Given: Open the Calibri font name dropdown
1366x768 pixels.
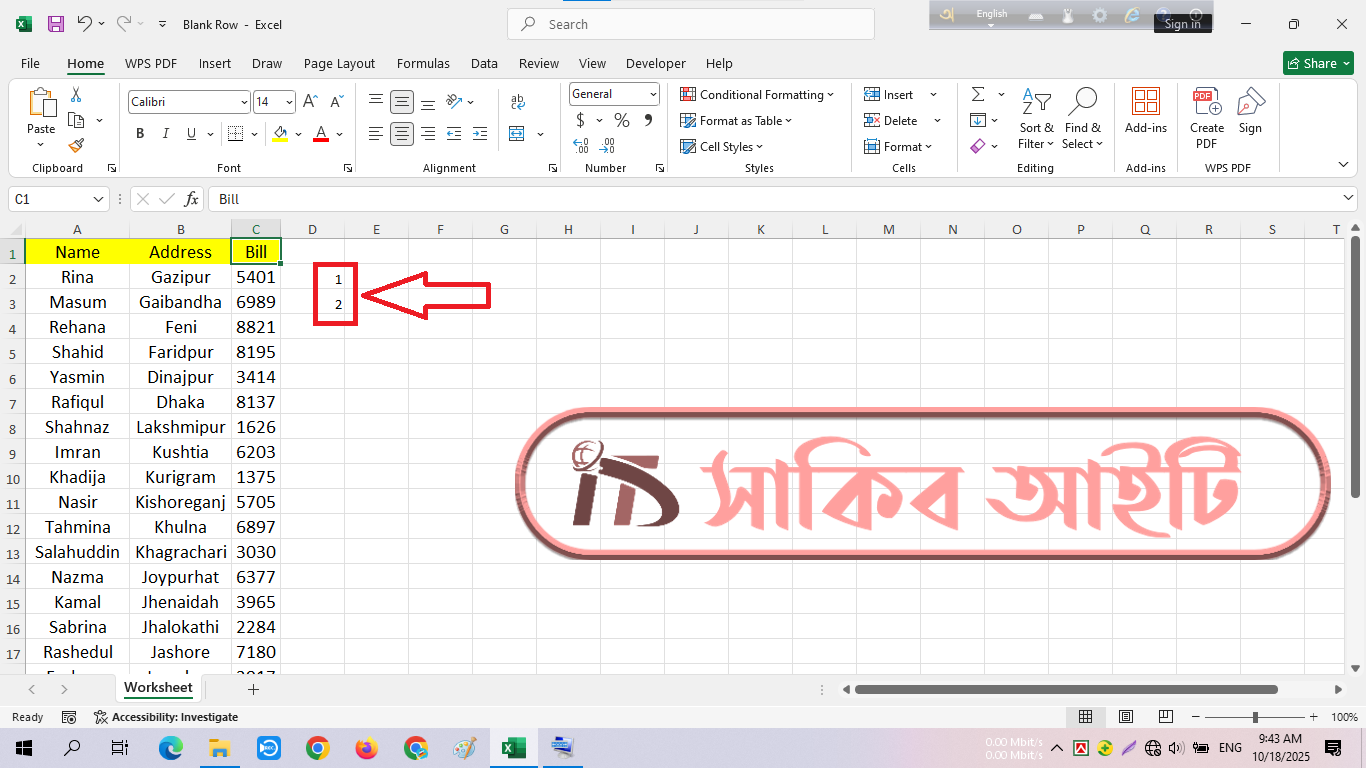Looking at the screenshot, I should (x=244, y=102).
